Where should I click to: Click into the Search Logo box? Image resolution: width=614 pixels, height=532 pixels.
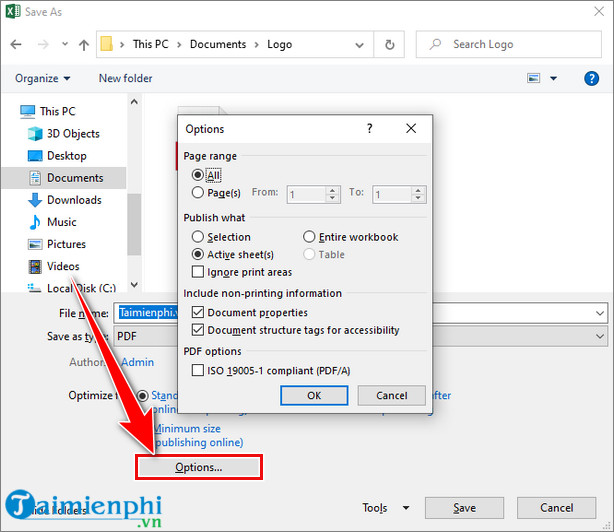pyautogui.click(x=509, y=45)
